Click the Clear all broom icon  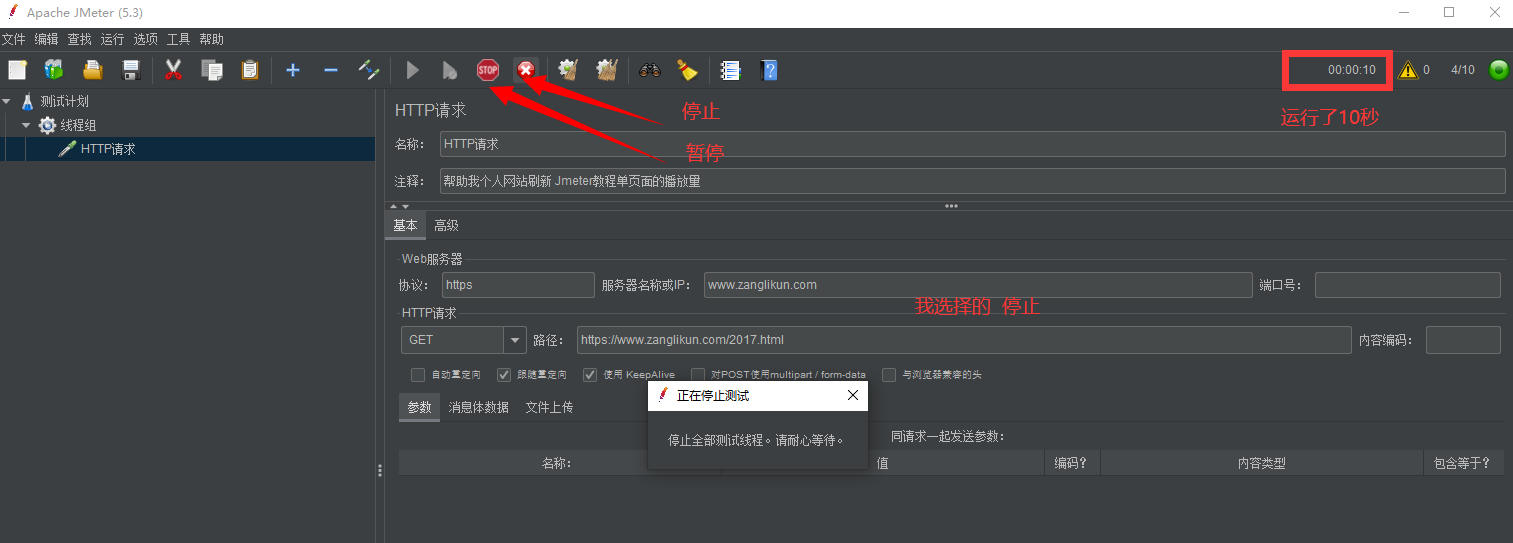click(687, 70)
